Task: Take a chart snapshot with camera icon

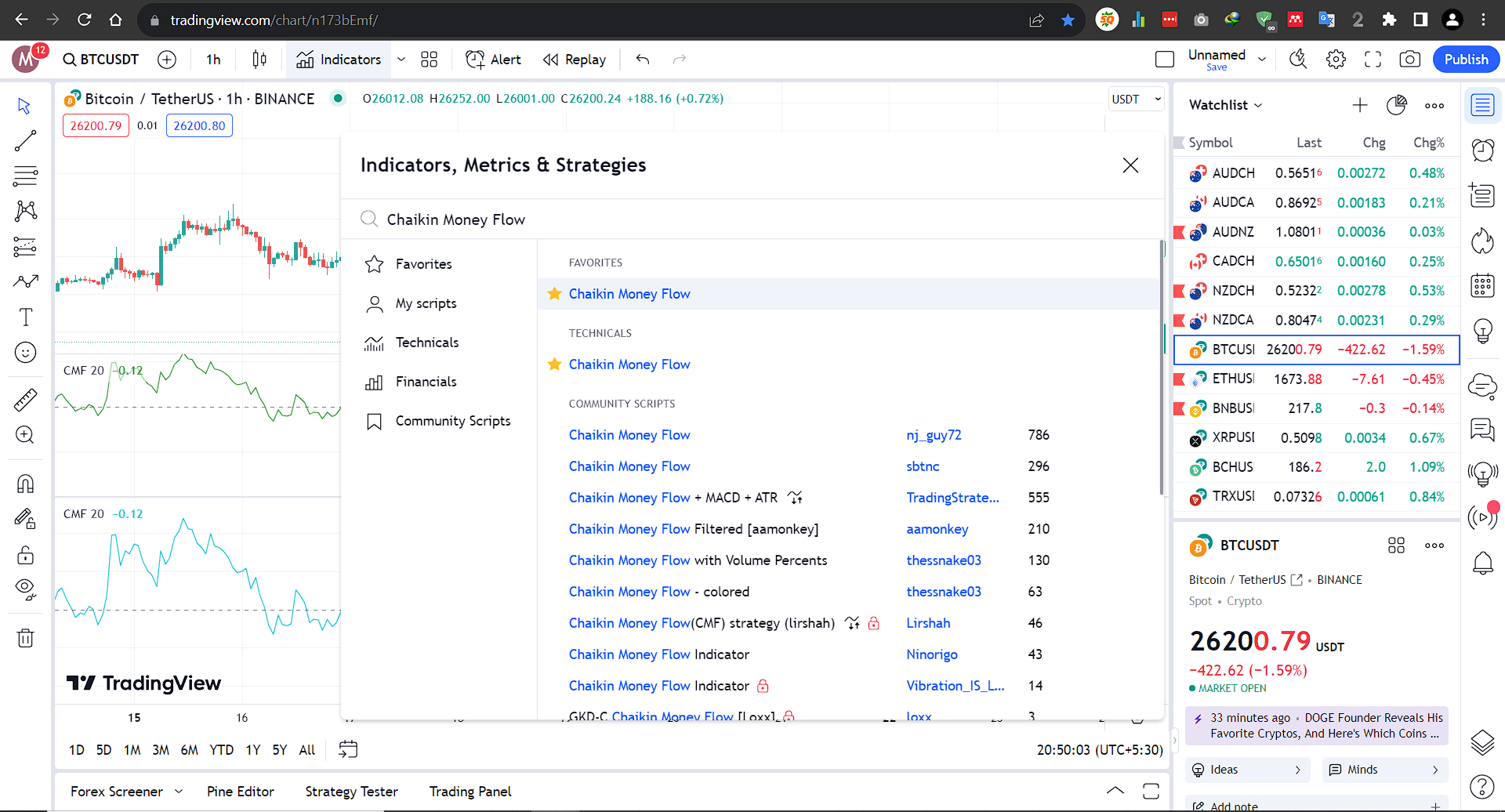Action: [x=1409, y=60]
